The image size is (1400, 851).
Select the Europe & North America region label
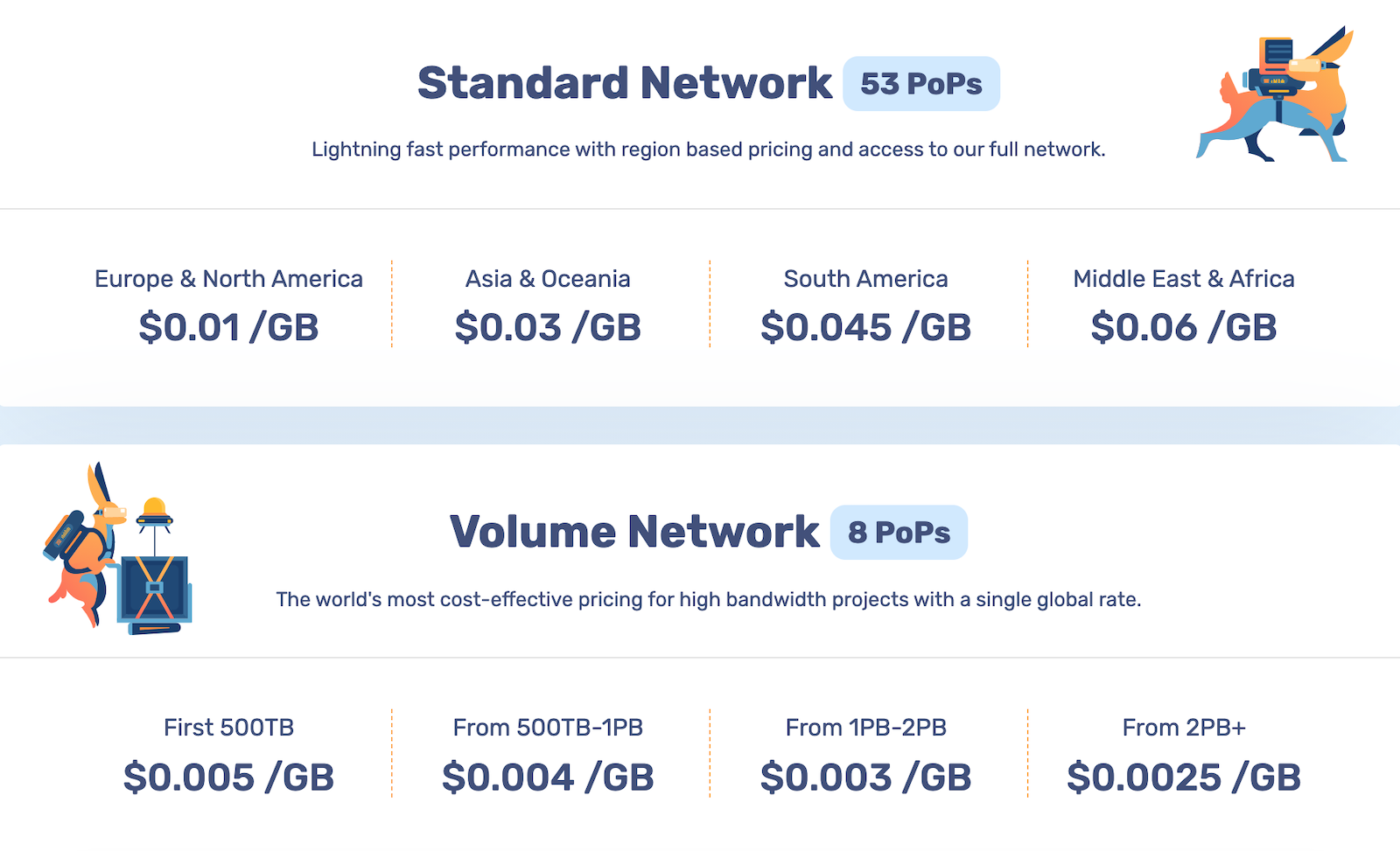(228, 279)
